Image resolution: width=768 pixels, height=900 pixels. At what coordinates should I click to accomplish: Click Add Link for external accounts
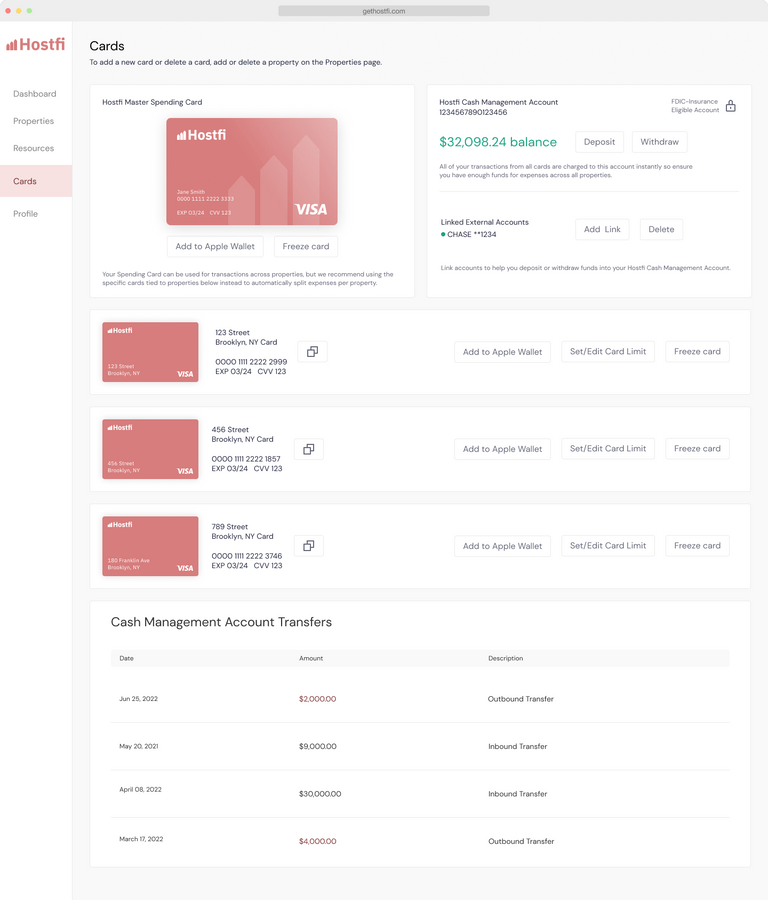tap(602, 229)
